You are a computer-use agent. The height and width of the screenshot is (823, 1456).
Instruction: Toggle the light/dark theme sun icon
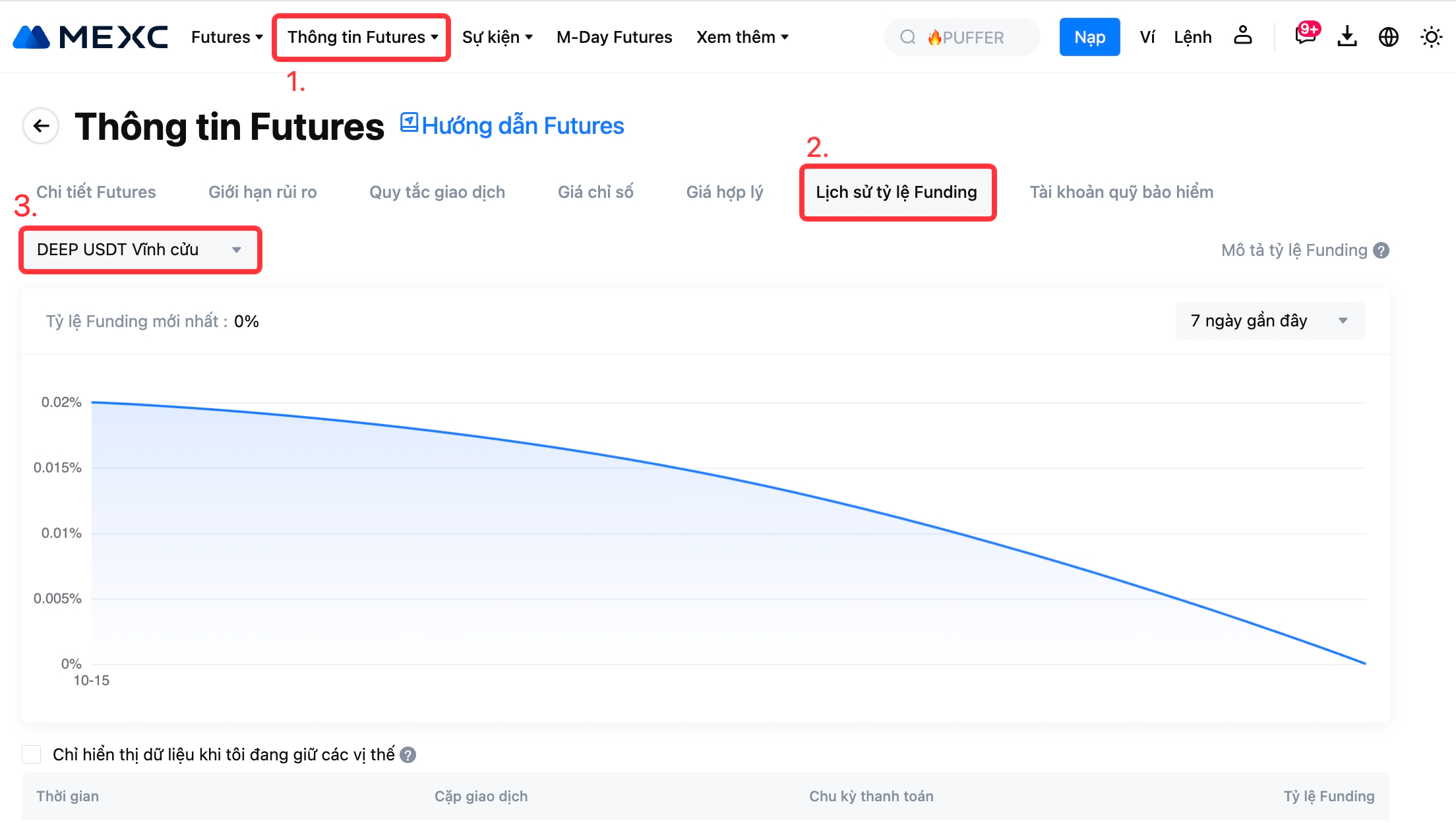pos(1430,37)
